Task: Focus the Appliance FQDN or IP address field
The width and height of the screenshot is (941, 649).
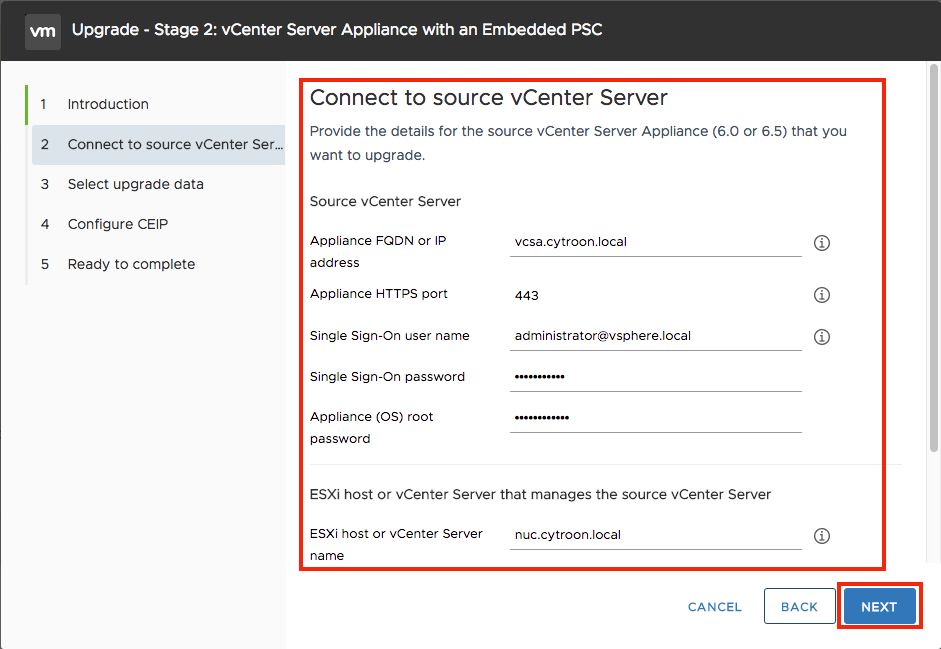Action: [x=655, y=242]
